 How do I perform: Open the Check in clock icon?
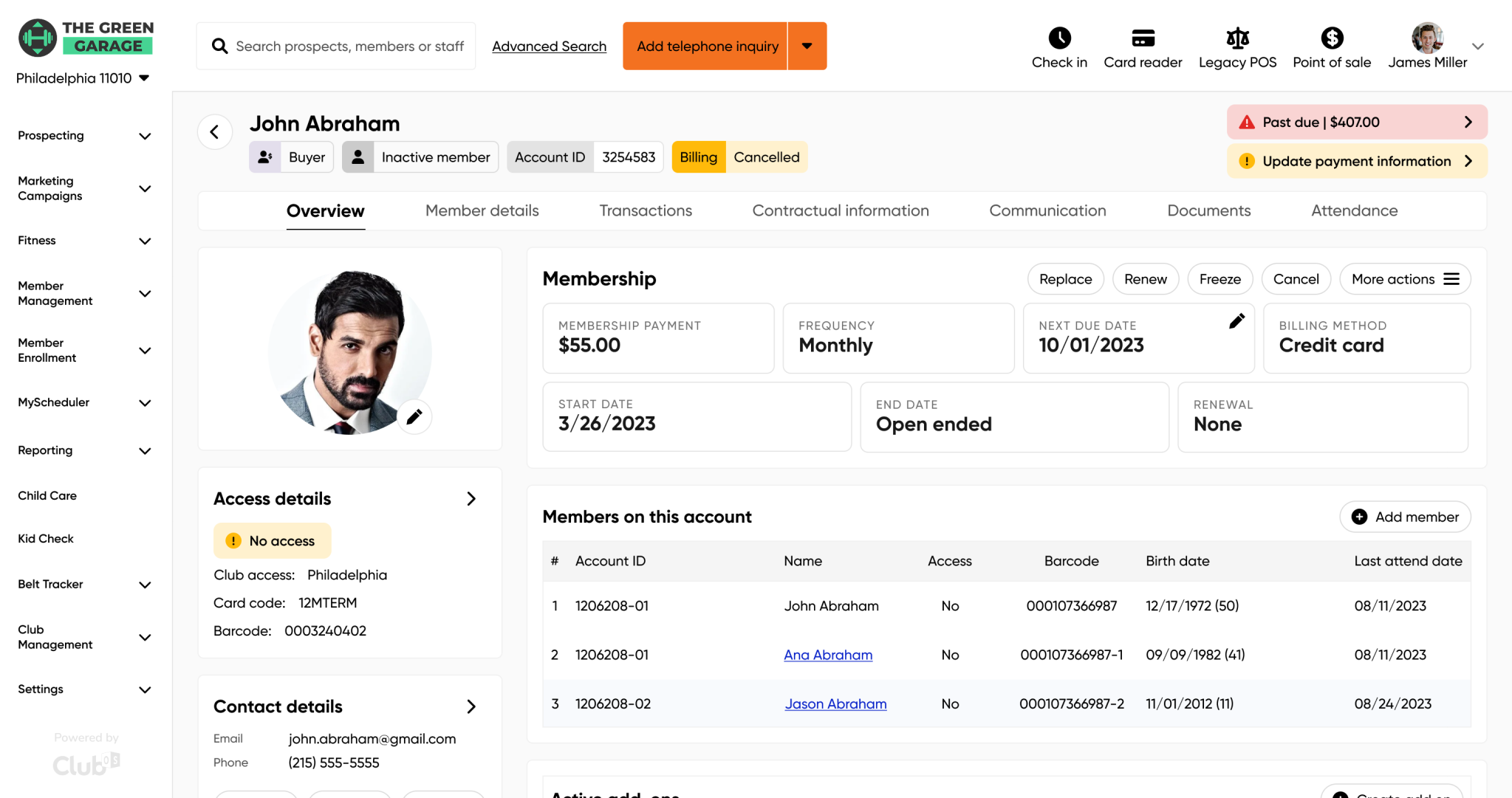pyautogui.click(x=1059, y=38)
